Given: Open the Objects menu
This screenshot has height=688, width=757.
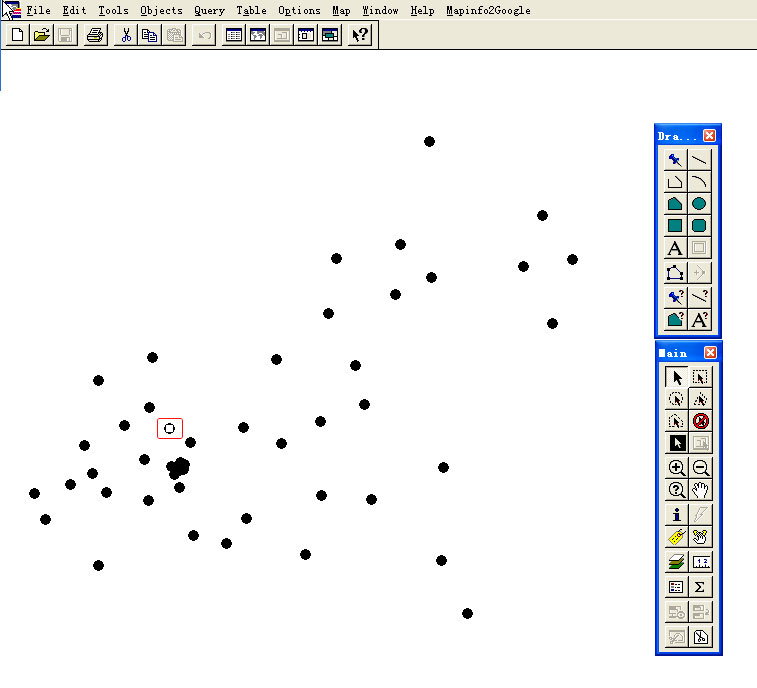Looking at the screenshot, I should (x=161, y=10).
